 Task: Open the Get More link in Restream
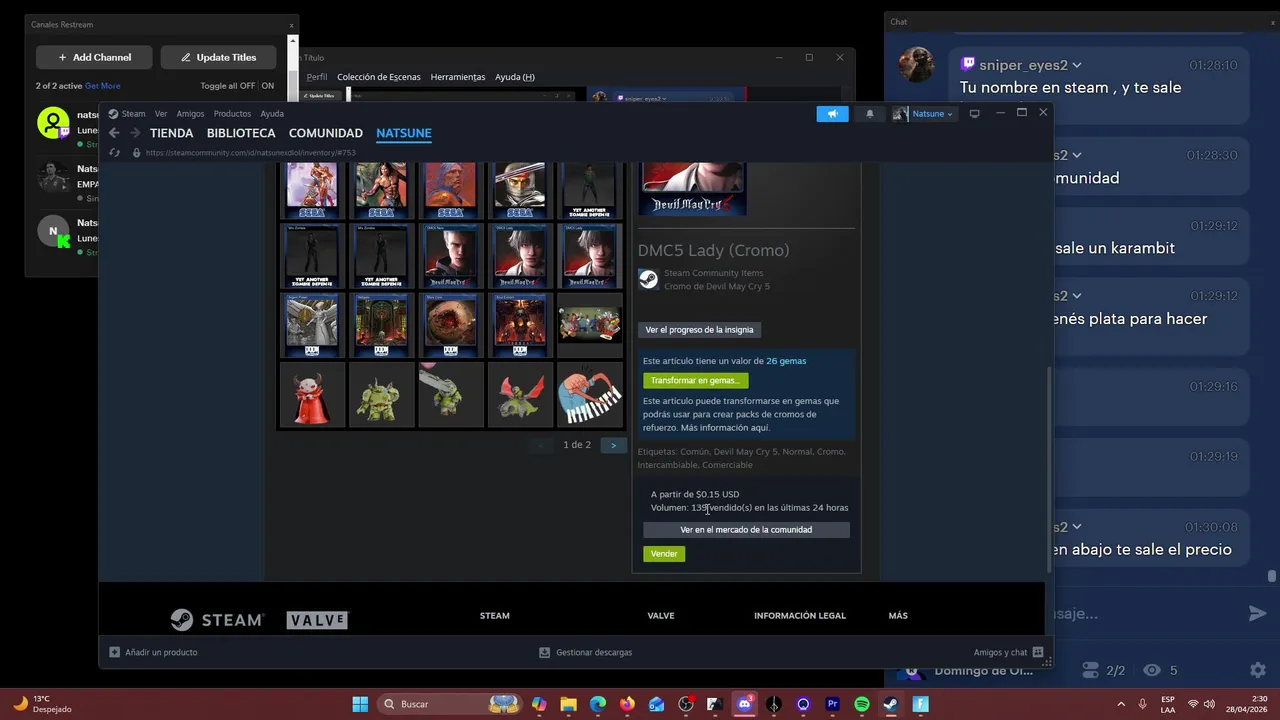click(x=102, y=86)
